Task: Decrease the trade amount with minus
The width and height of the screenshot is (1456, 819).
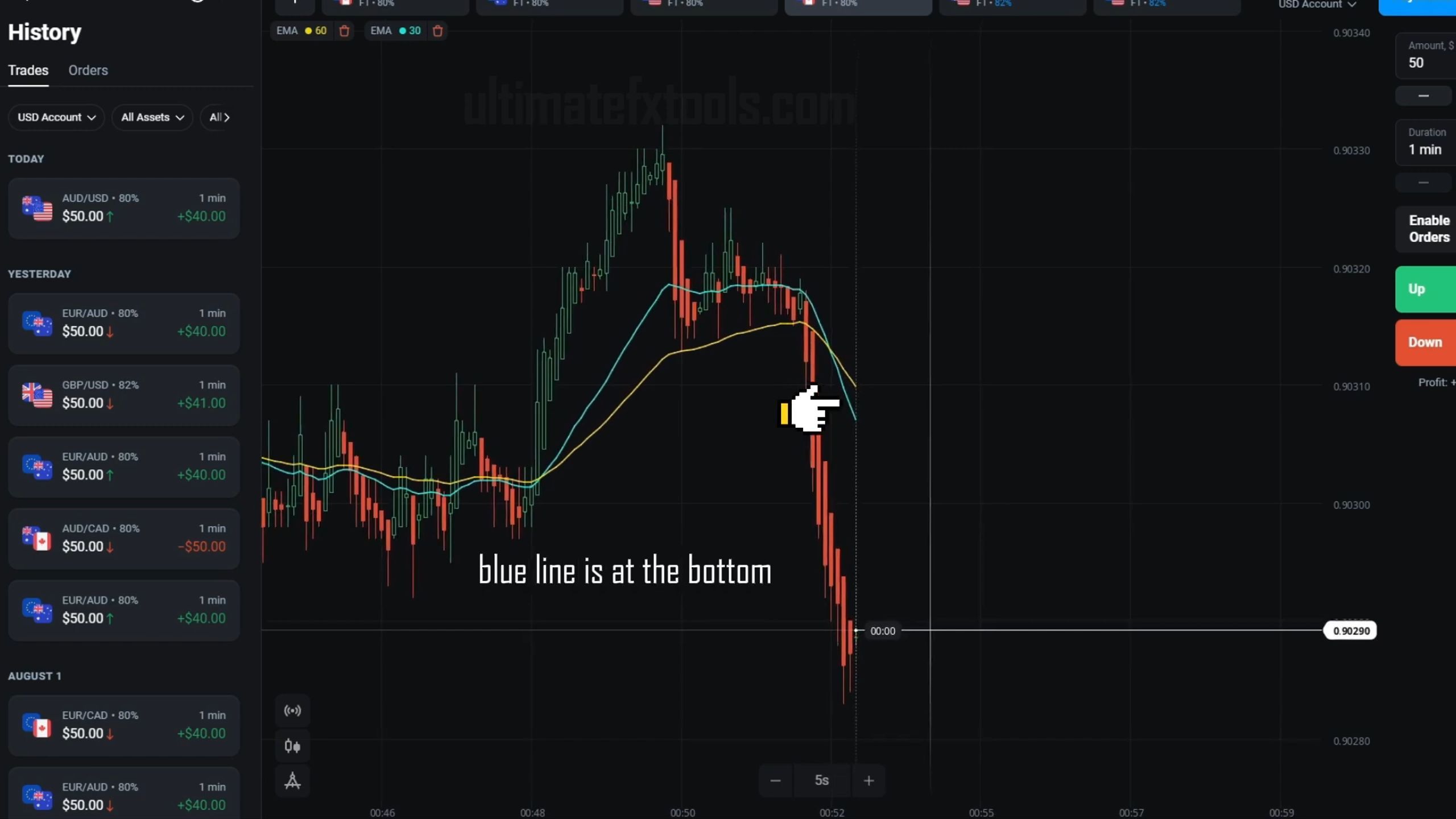Action: pyautogui.click(x=1424, y=96)
